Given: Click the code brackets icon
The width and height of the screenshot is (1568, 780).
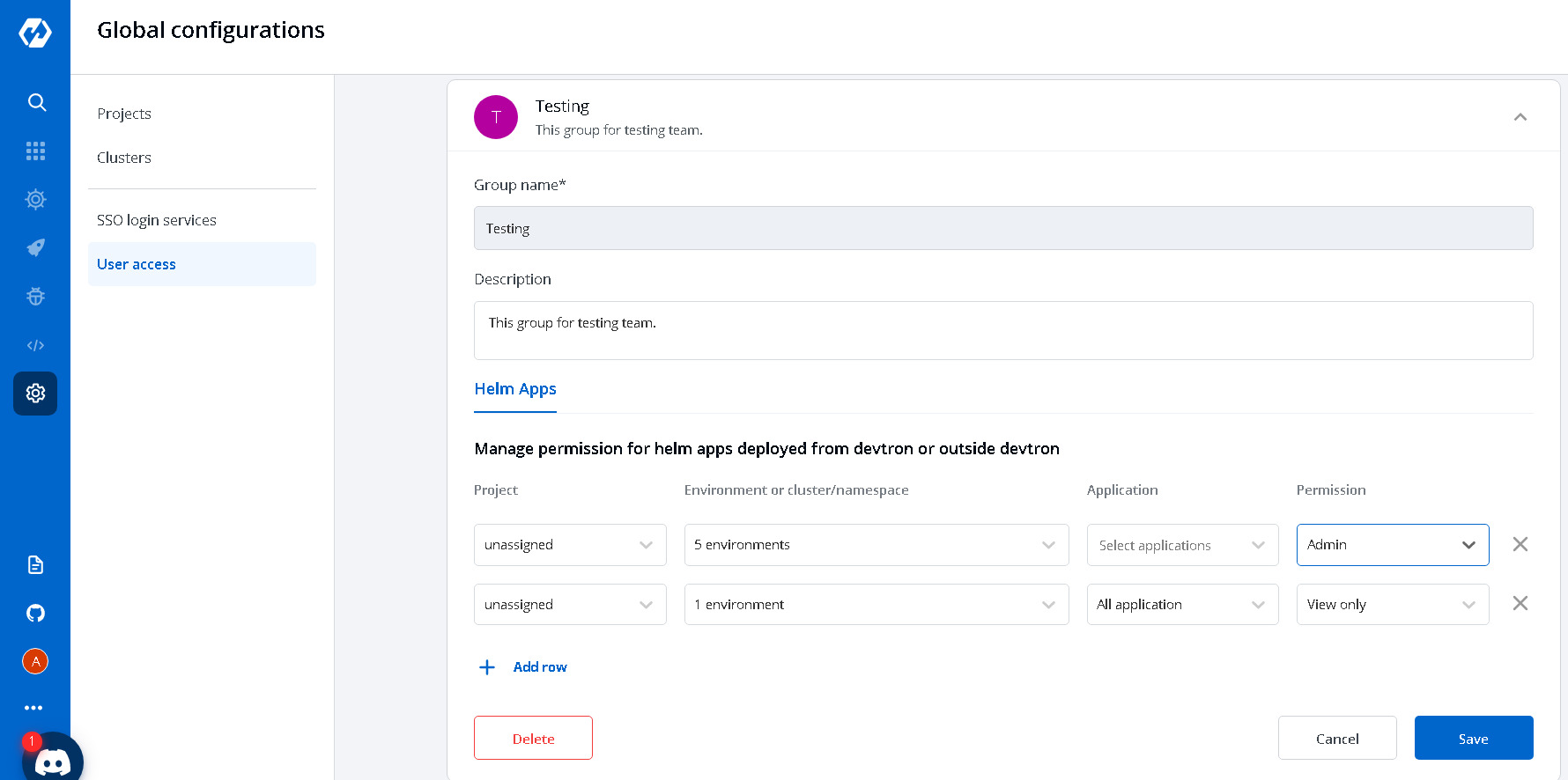Looking at the screenshot, I should (x=35, y=345).
